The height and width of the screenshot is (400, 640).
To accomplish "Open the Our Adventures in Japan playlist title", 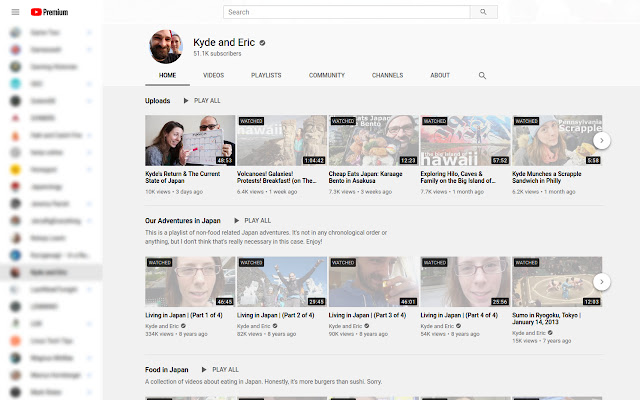I will tap(182, 220).
